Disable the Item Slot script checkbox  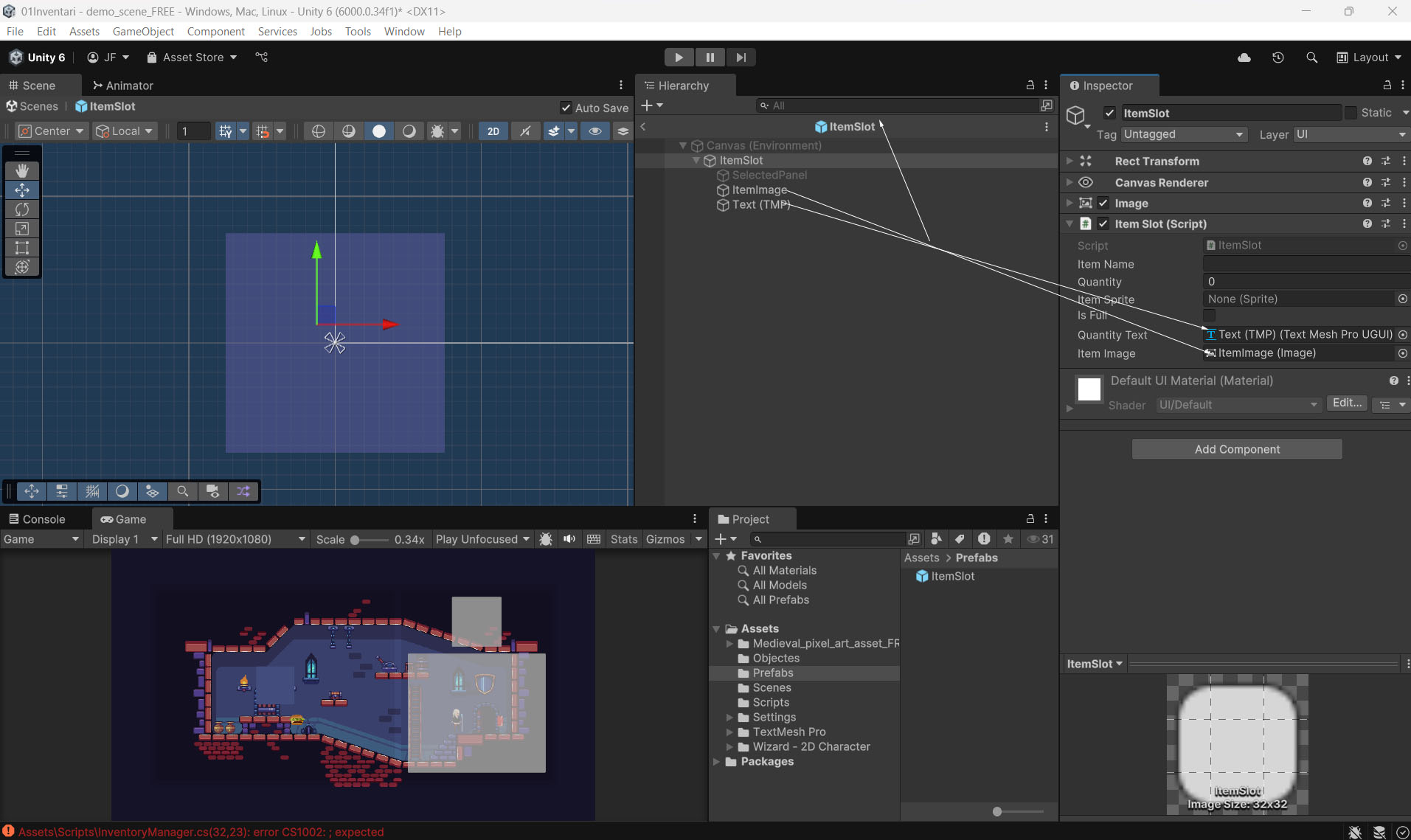click(1103, 223)
